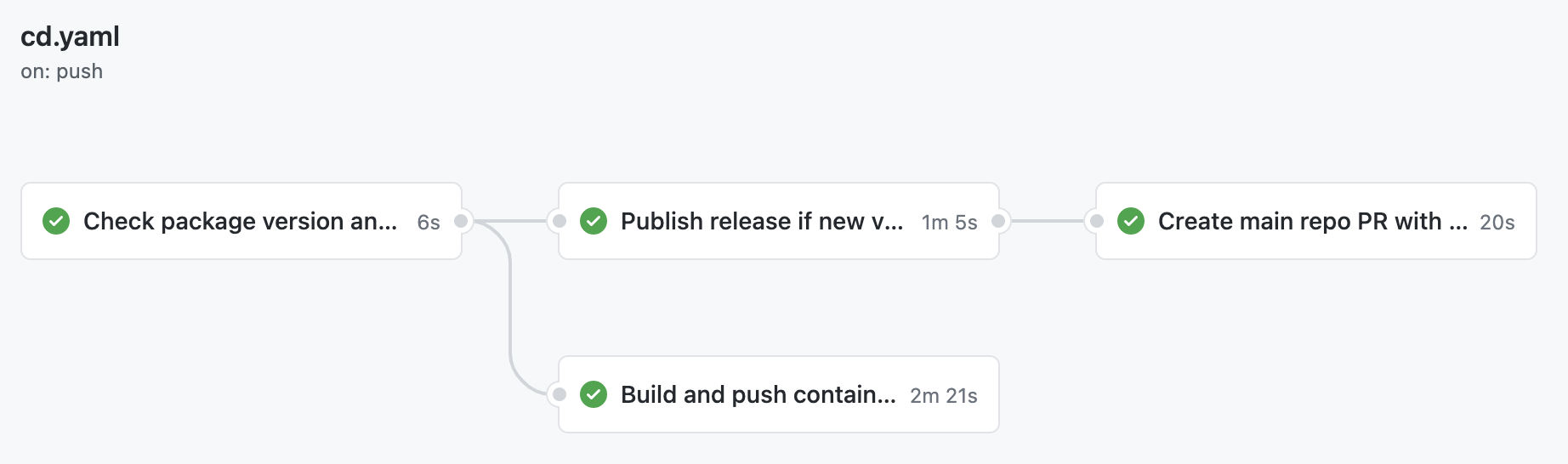
Task: Open the "Publish release if new v..." job
Action: coord(762,221)
